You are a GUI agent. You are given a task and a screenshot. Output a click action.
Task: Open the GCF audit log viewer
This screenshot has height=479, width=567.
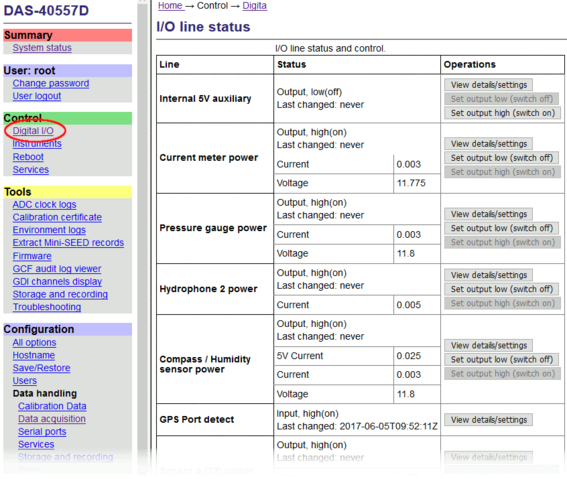tap(57, 269)
